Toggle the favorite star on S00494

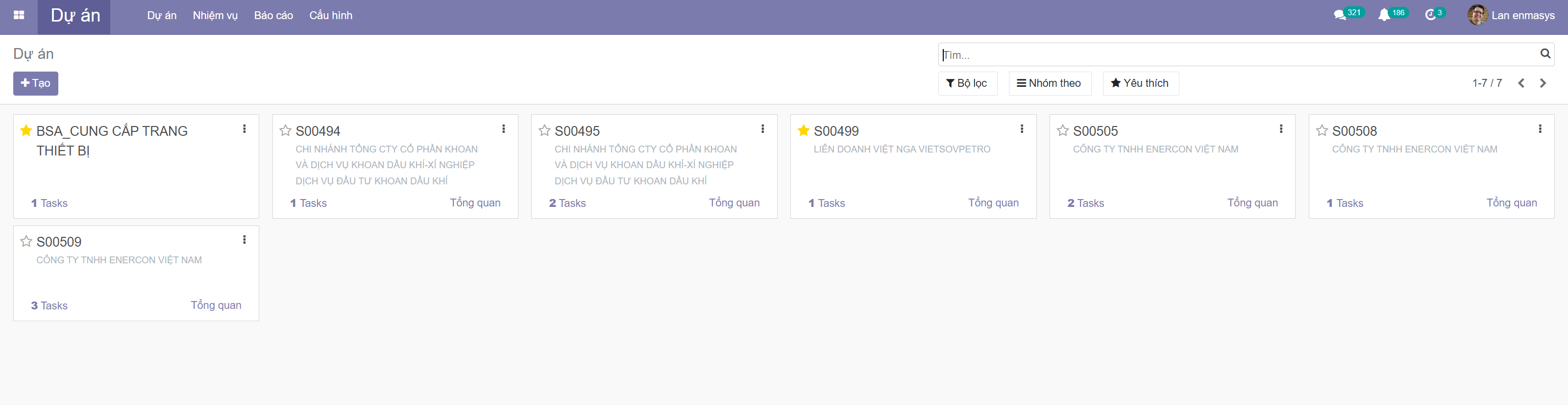(x=285, y=130)
